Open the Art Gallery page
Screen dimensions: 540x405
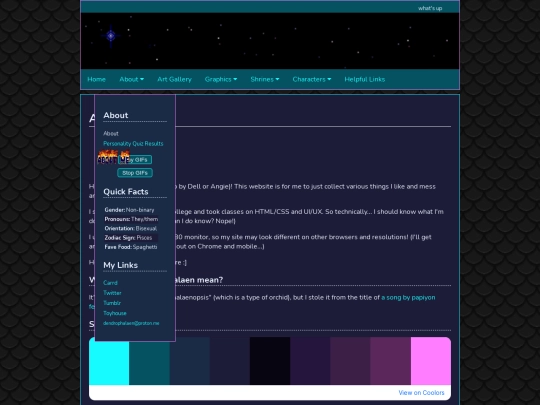click(x=174, y=79)
